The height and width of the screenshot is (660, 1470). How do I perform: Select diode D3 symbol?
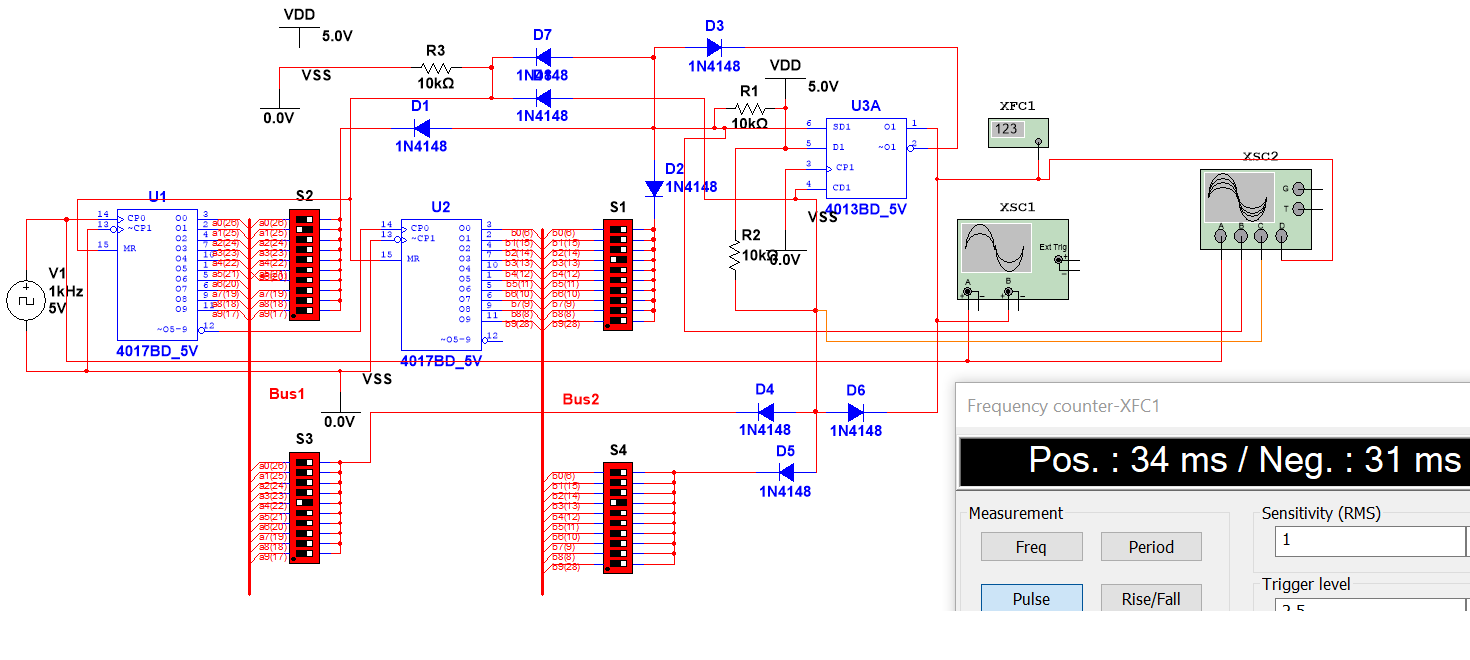(x=714, y=47)
